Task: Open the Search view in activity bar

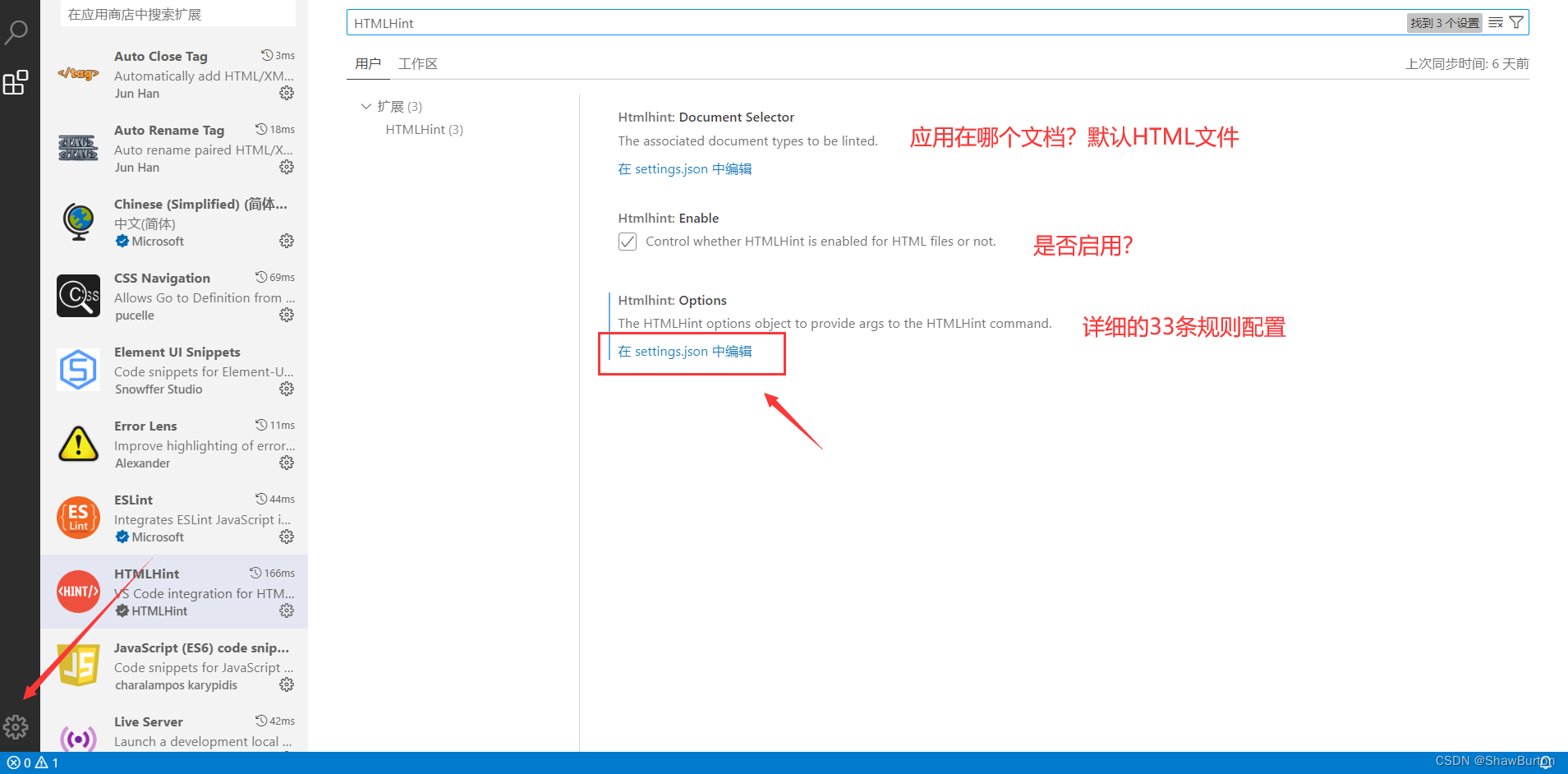Action: (x=16, y=32)
